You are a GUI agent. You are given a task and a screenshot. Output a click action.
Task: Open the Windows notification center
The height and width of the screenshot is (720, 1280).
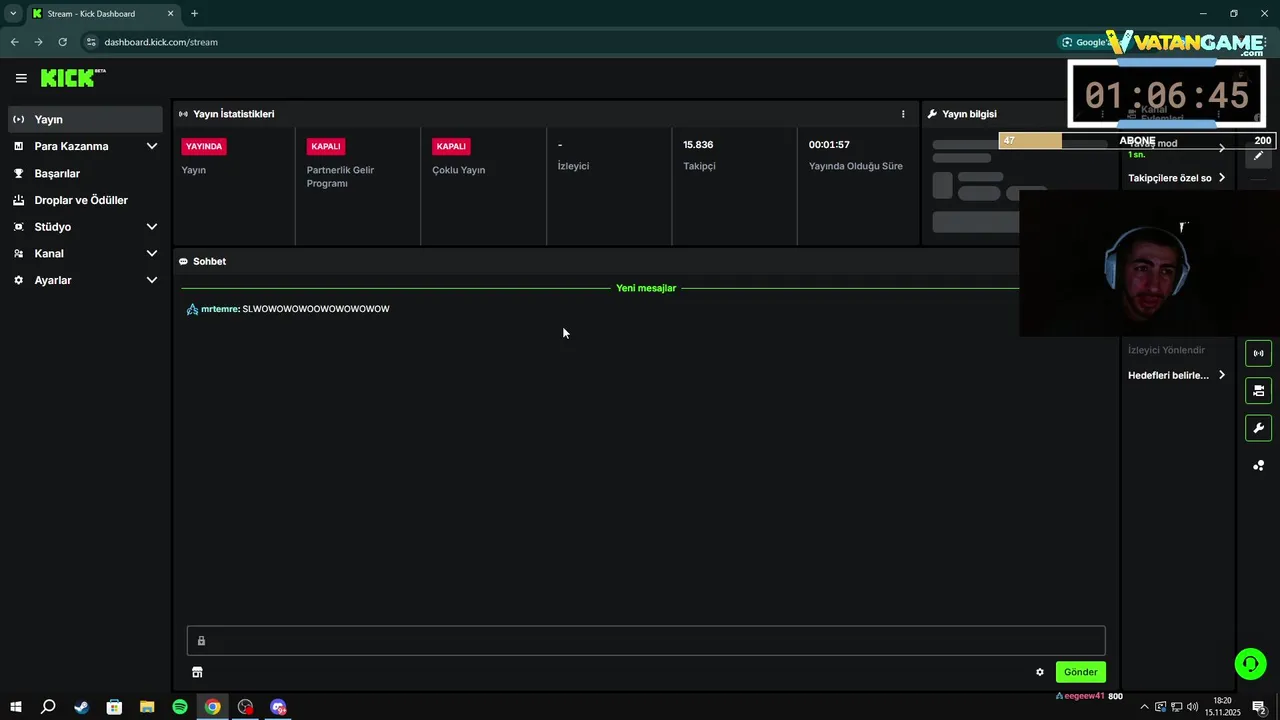pos(1260,707)
